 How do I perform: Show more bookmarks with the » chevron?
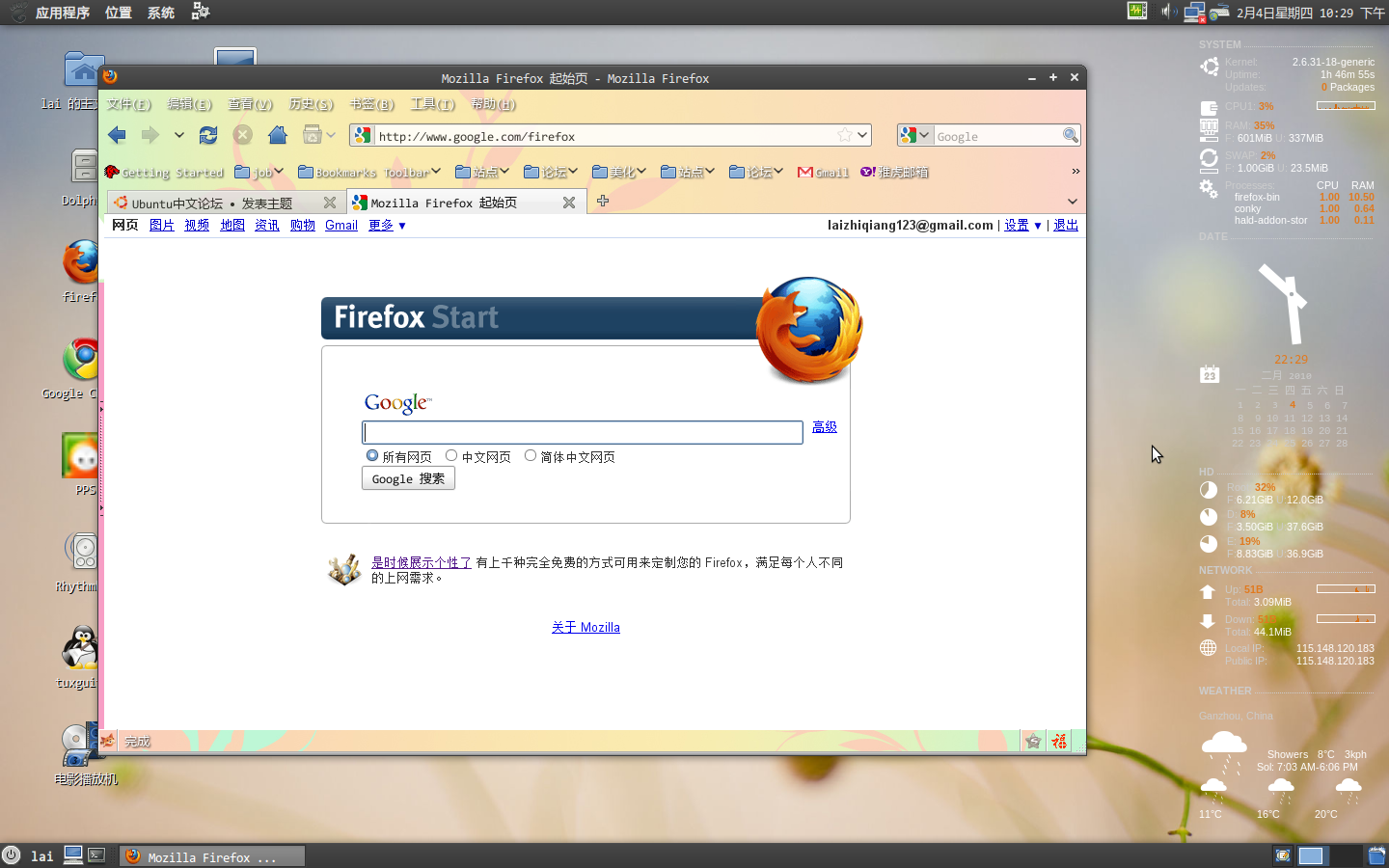click(1076, 172)
